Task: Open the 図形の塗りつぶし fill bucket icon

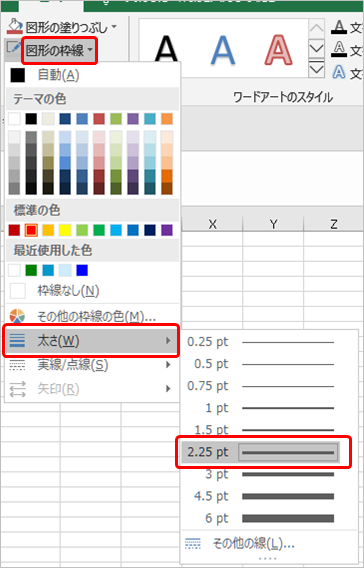Action: 15,26
